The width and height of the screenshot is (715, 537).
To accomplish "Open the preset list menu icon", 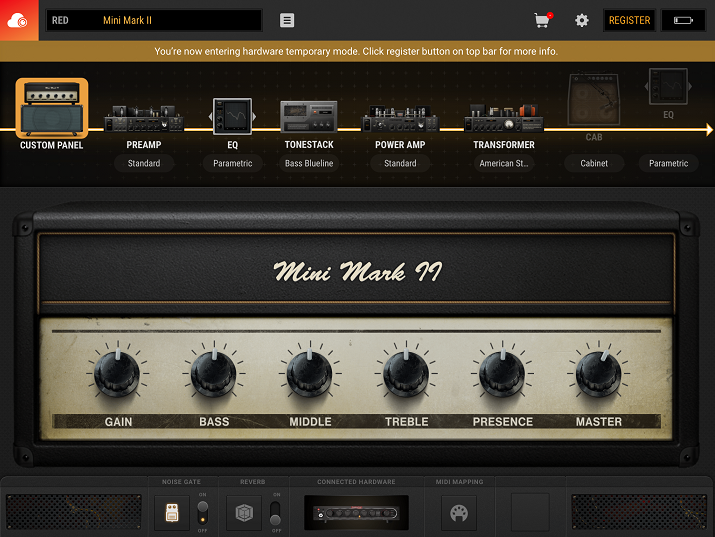I will click(287, 20).
